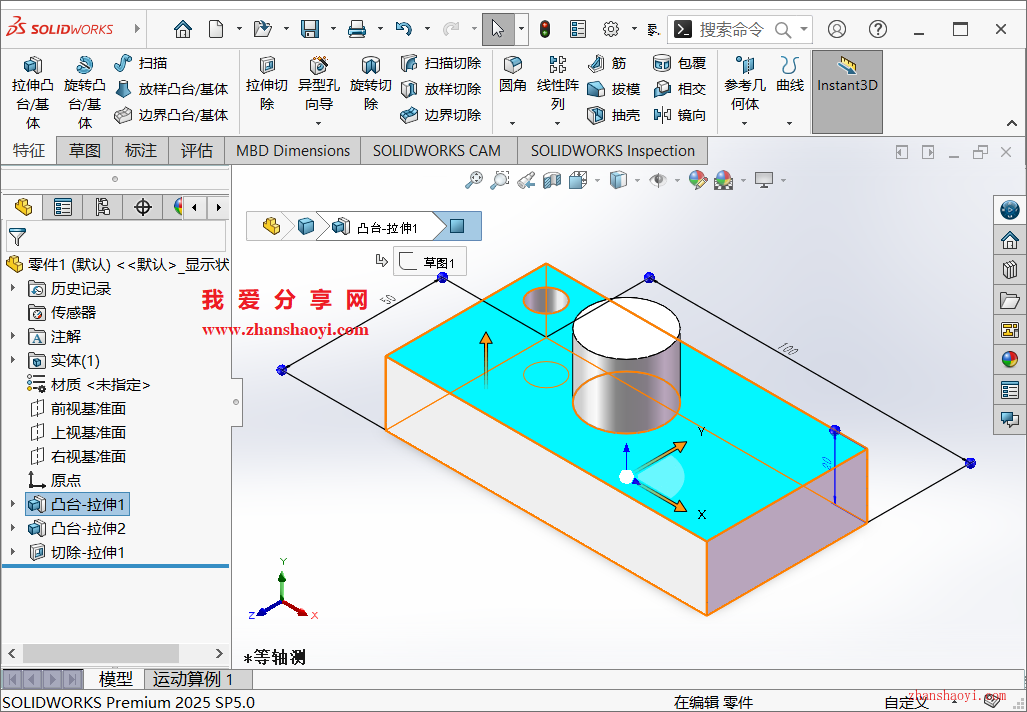Toggle the filter in the feature tree
The width and height of the screenshot is (1027, 712).
pos(18,236)
